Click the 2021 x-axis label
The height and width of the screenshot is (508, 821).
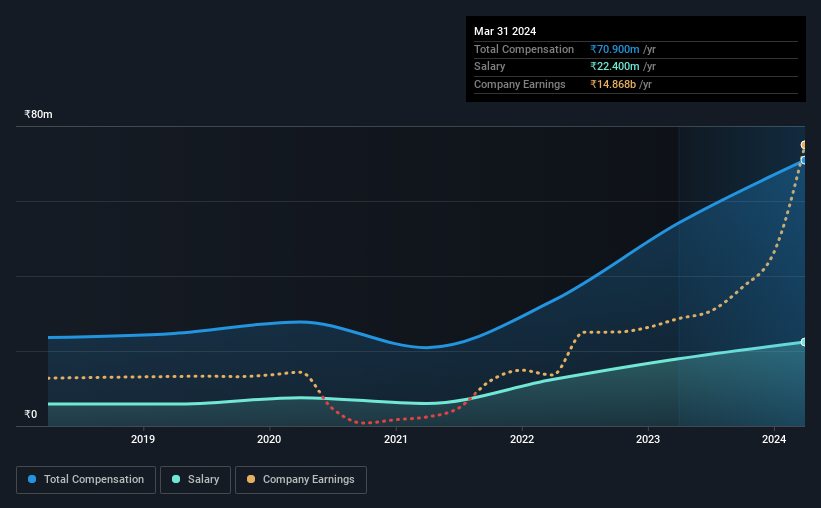(395, 439)
